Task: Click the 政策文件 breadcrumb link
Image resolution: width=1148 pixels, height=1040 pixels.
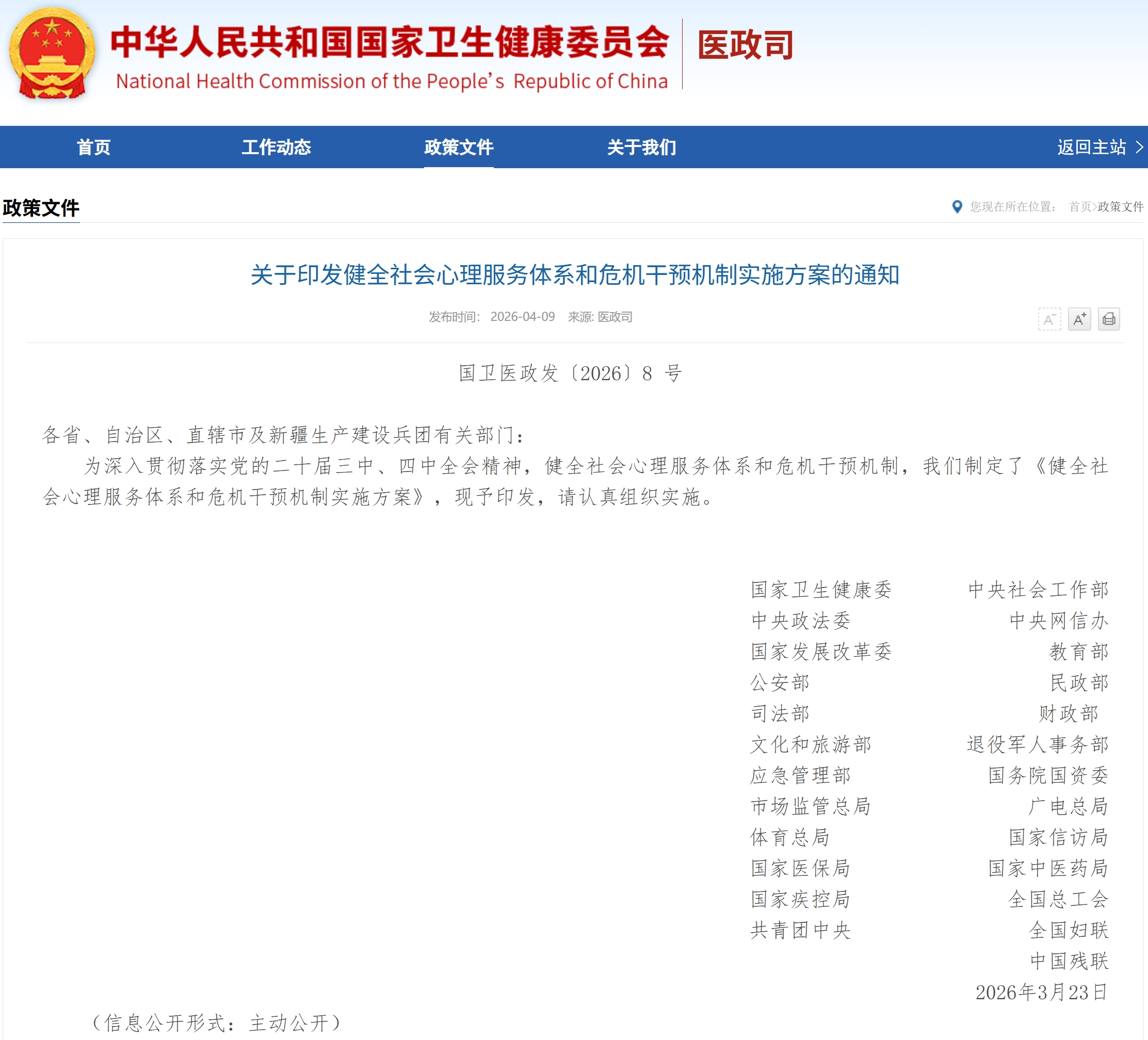Action: click(1120, 208)
